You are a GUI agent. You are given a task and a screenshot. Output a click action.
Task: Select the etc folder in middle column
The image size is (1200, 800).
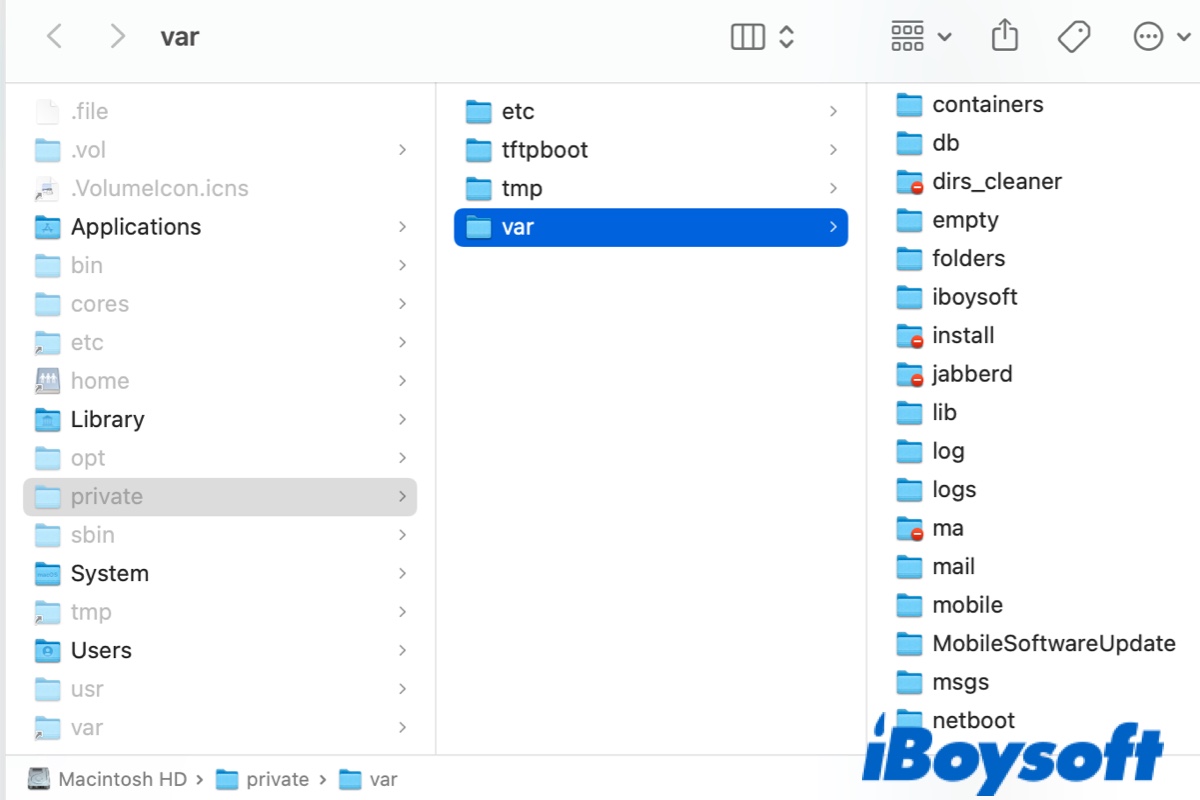point(518,112)
